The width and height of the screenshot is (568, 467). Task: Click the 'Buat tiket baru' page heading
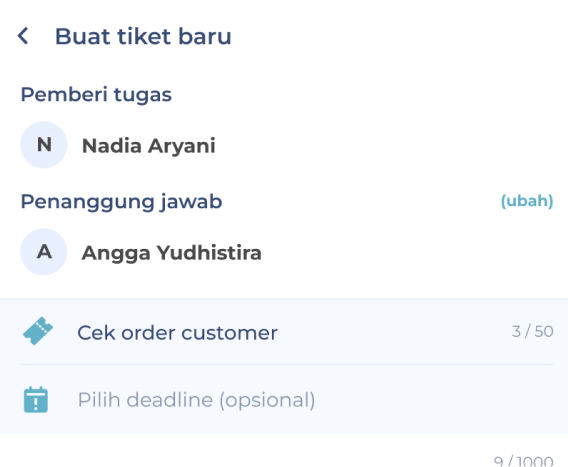pyautogui.click(x=143, y=36)
